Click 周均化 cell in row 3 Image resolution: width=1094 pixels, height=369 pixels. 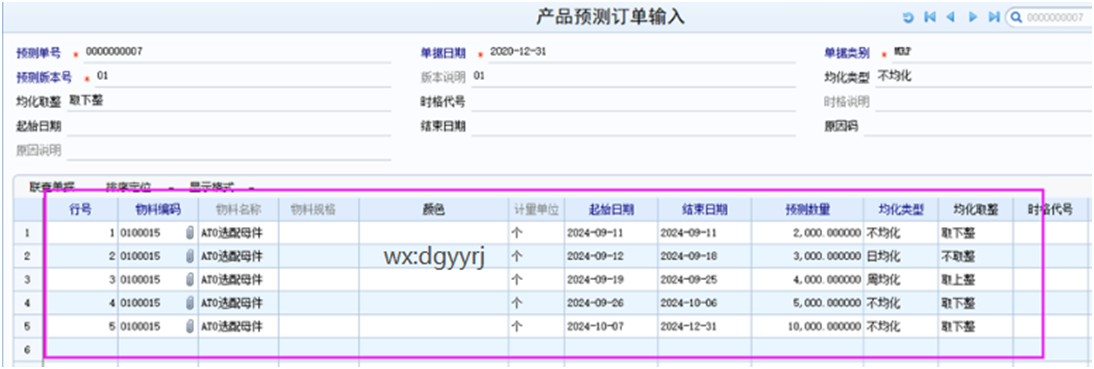(x=901, y=280)
